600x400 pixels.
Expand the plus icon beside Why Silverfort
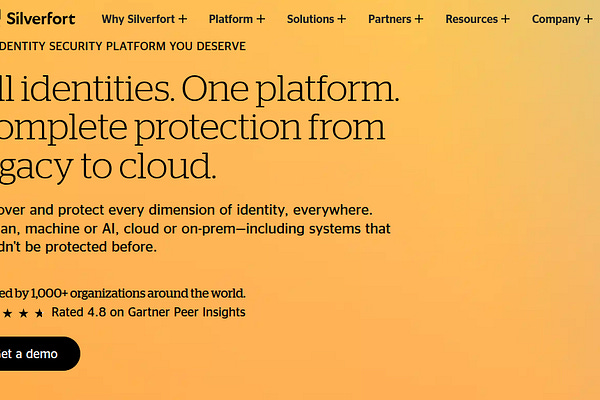click(183, 19)
